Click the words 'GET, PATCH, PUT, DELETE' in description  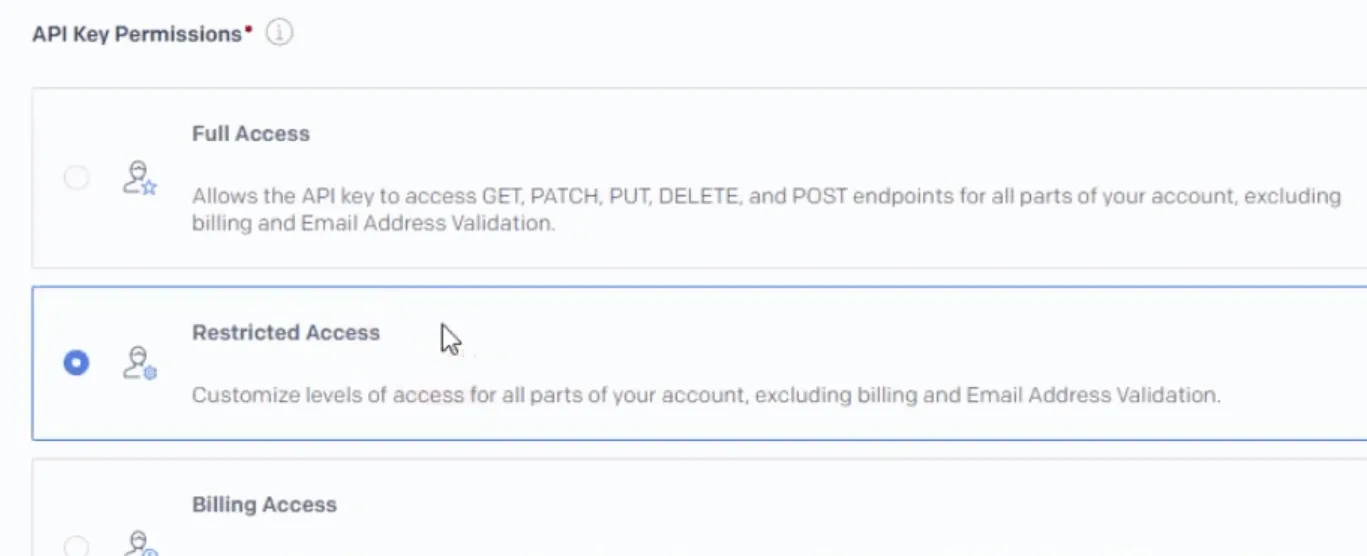point(612,196)
